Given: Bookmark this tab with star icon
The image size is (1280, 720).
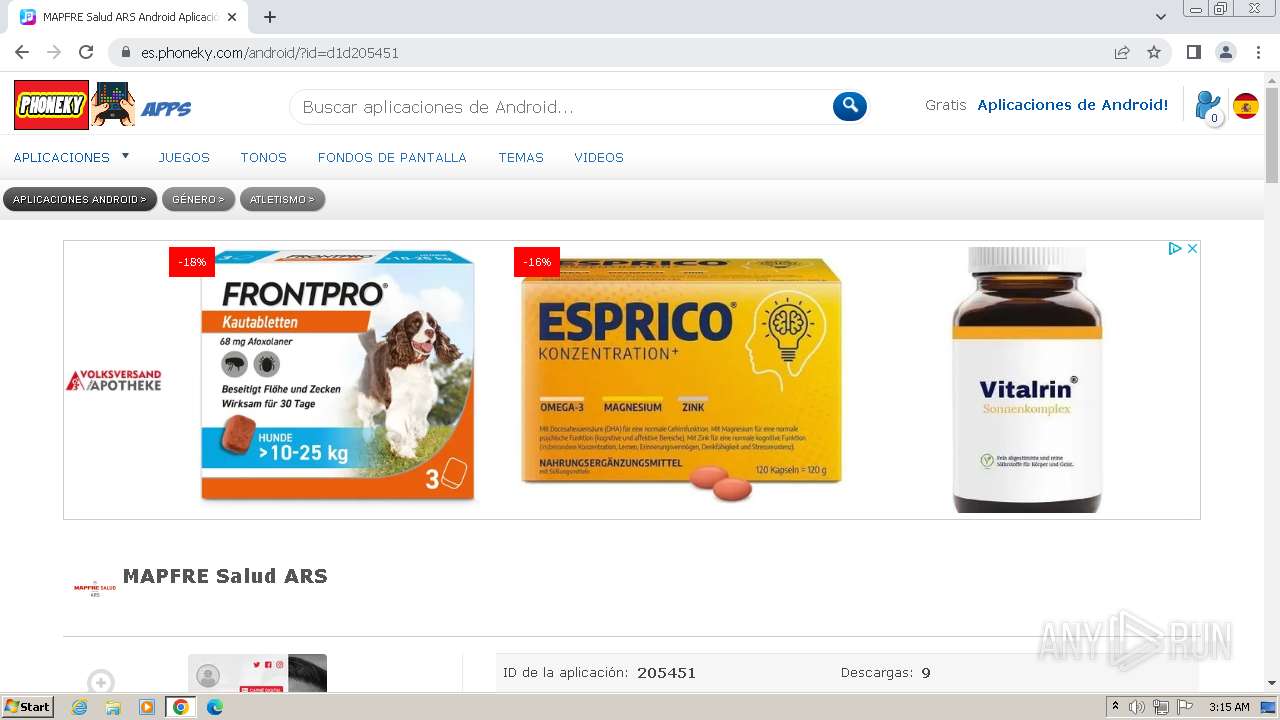Looking at the screenshot, I should 1154,52.
